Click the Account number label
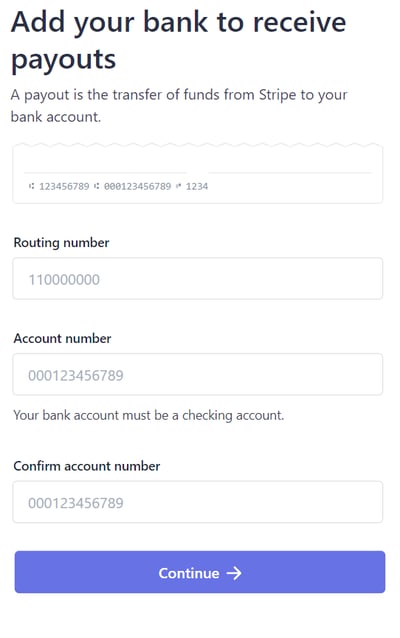 pyautogui.click(x=62, y=339)
